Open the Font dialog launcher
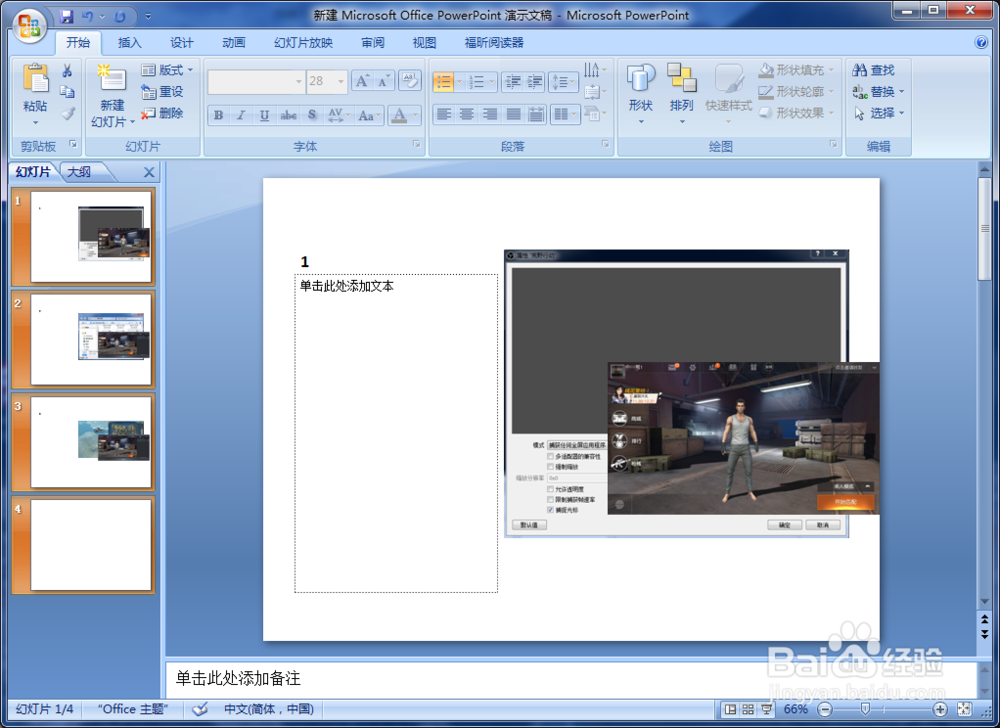This screenshot has width=1000, height=728. click(x=417, y=145)
